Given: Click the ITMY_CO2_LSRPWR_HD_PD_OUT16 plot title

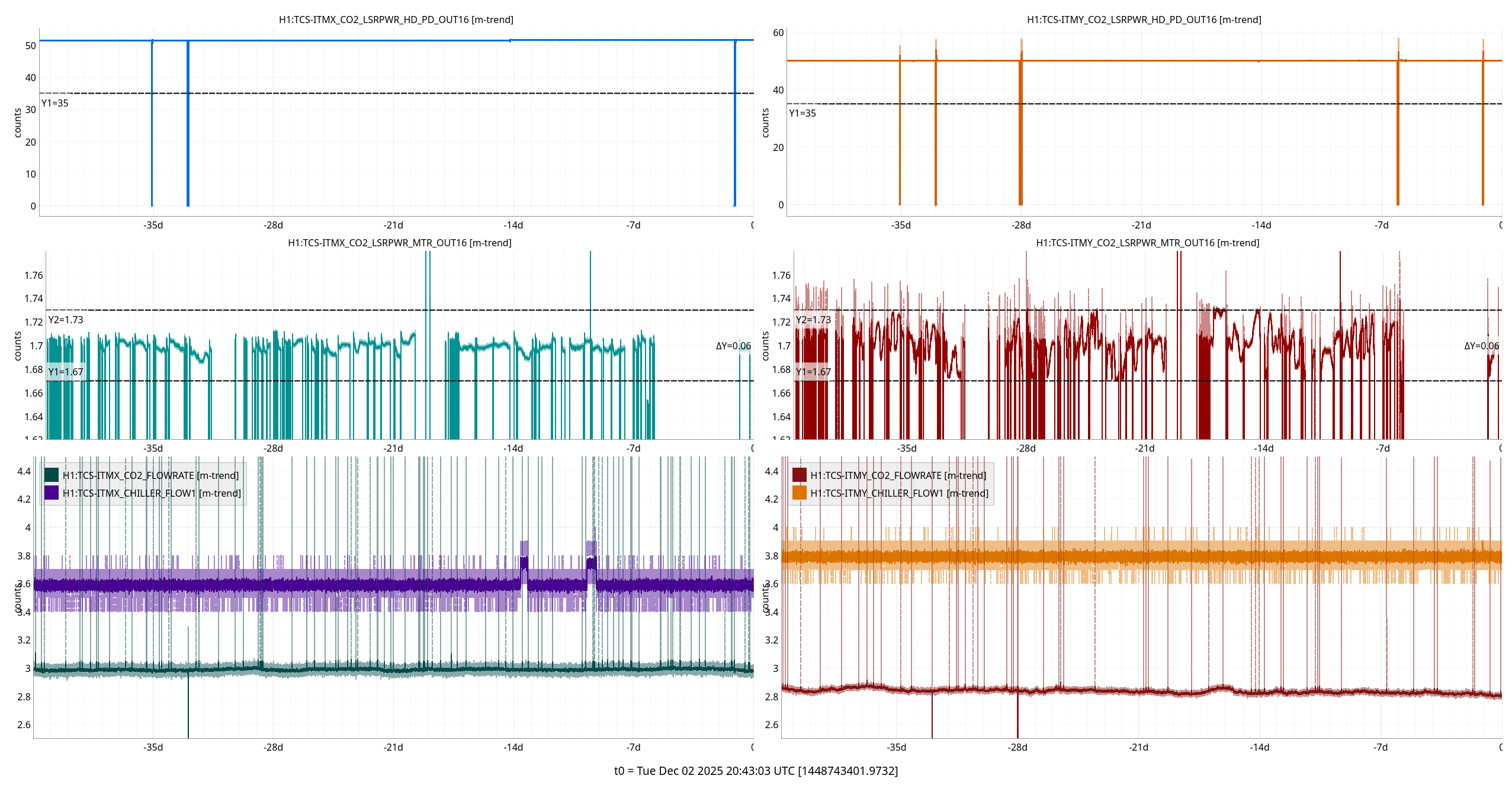Looking at the screenshot, I should tap(1144, 20).
